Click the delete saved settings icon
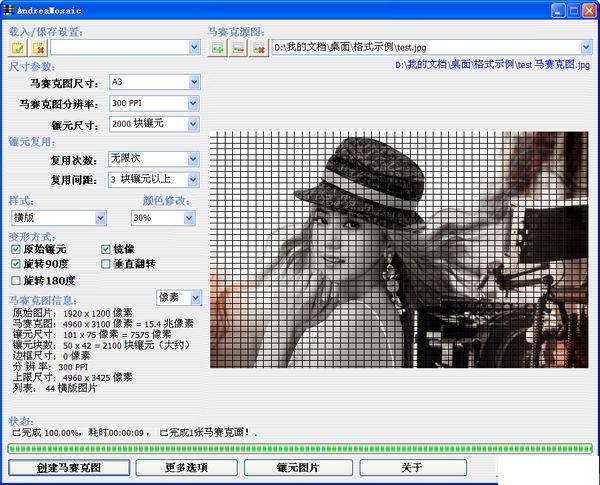This screenshot has height=485, width=600. pos(38,47)
